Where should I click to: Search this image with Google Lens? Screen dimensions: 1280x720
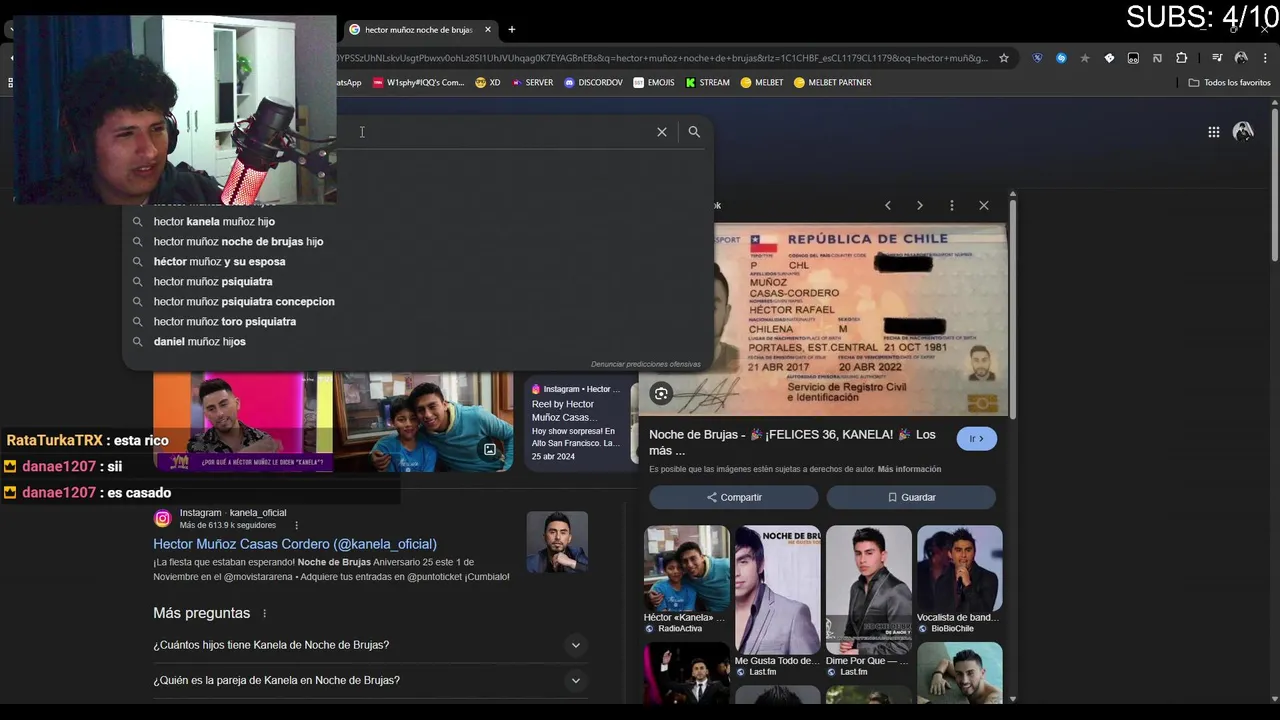661,394
